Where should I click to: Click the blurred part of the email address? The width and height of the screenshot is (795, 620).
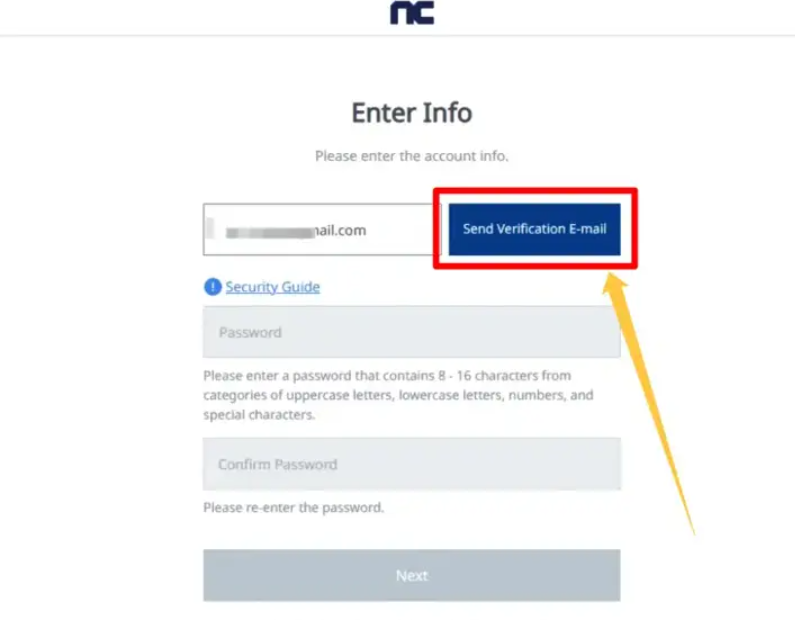pos(268,231)
